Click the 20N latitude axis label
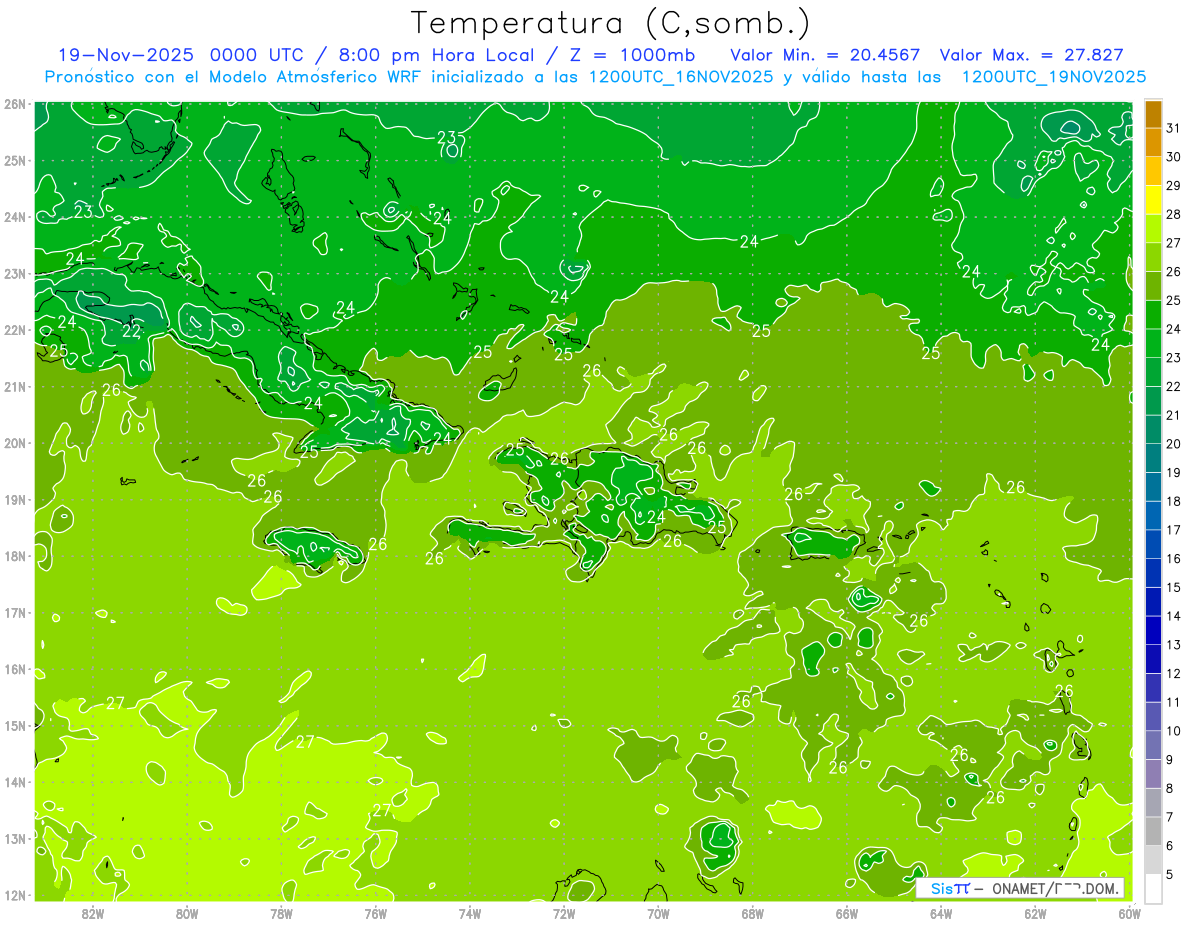The image size is (1200, 927). (x=14, y=442)
